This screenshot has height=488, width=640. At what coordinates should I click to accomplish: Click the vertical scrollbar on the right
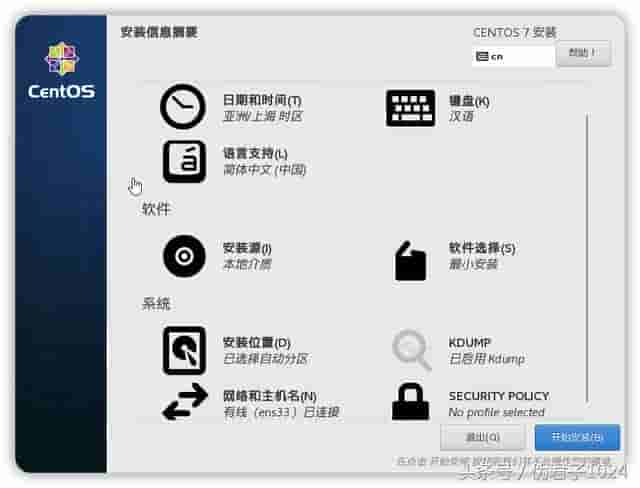[587, 259]
